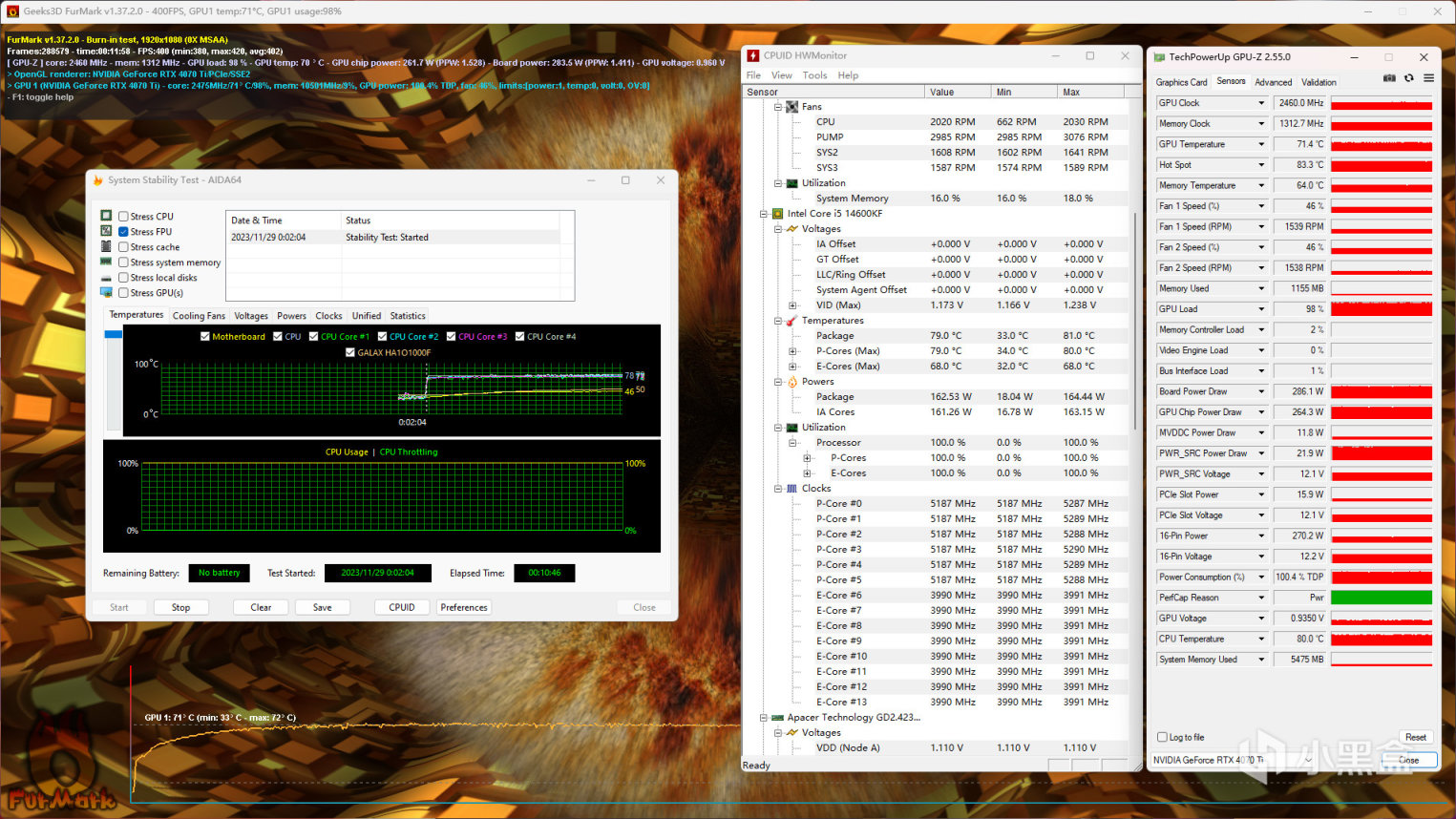Viewport: 1456px width, 819px height.
Task: Click the Temperatures thermometer icon in HWMonitor
Action: [x=791, y=321]
